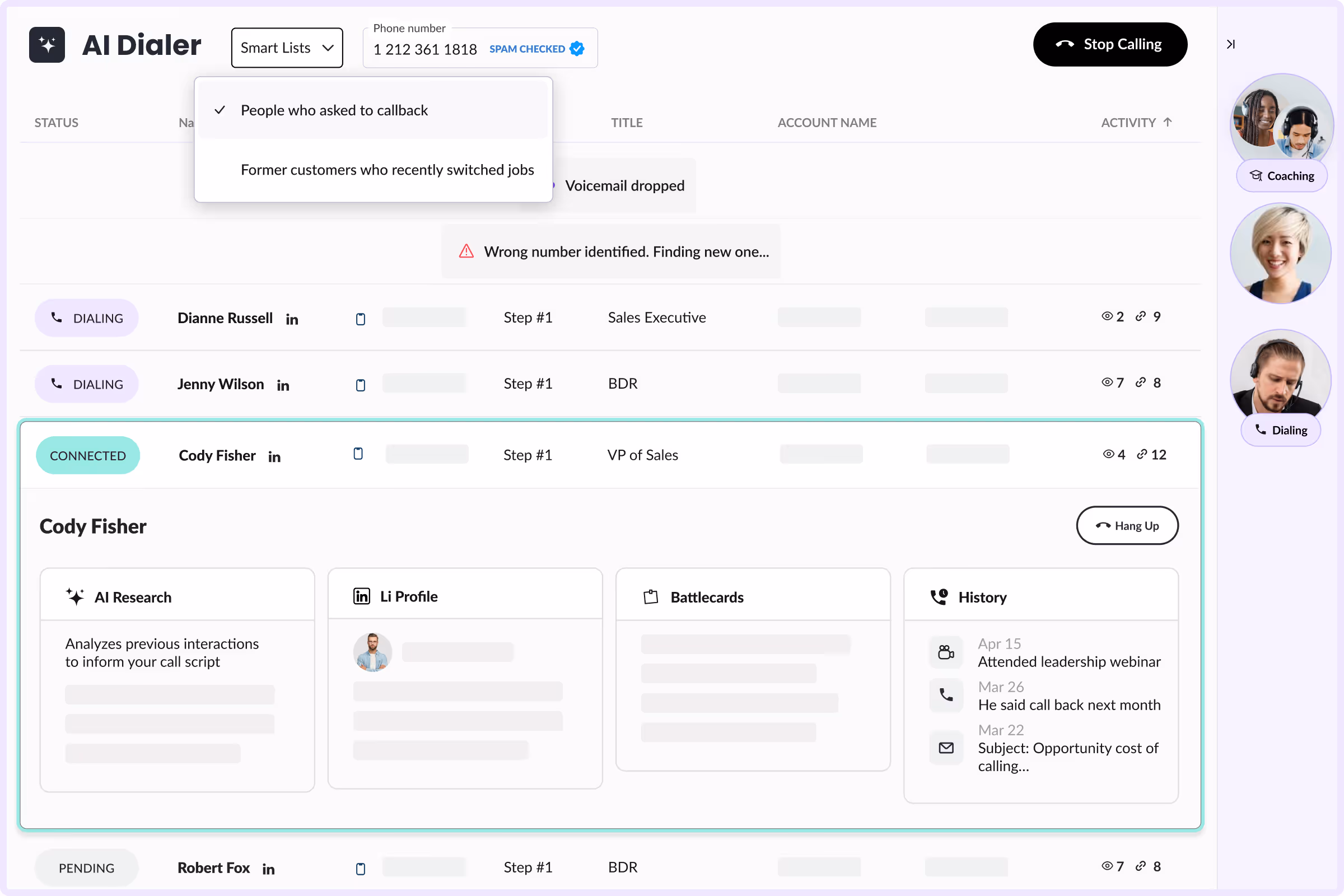Click the webinar camera icon for Apr 15
The height and width of the screenshot is (896, 1344).
pos(946,652)
